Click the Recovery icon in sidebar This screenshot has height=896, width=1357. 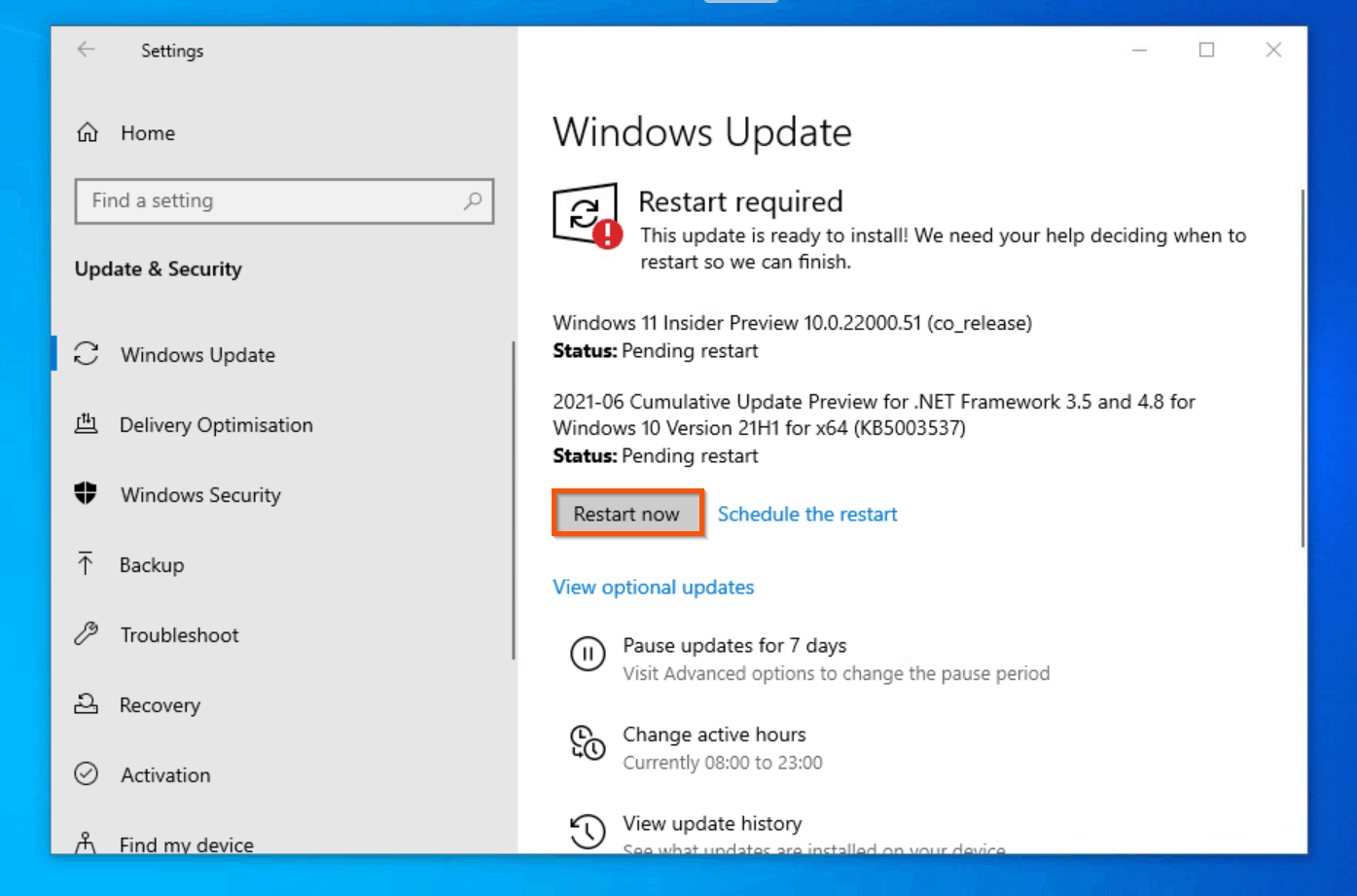(x=87, y=703)
